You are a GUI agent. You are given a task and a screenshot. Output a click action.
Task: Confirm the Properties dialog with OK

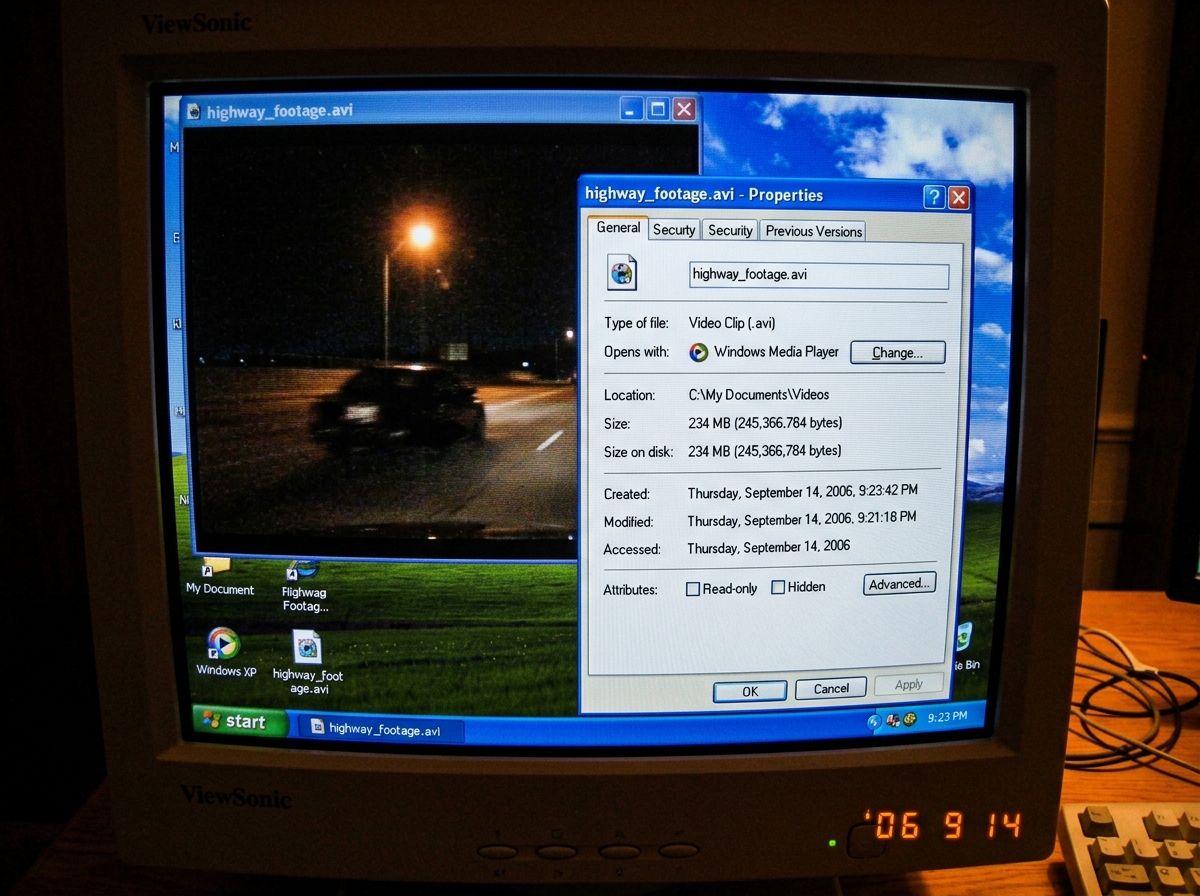pyautogui.click(x=750, y=691)
